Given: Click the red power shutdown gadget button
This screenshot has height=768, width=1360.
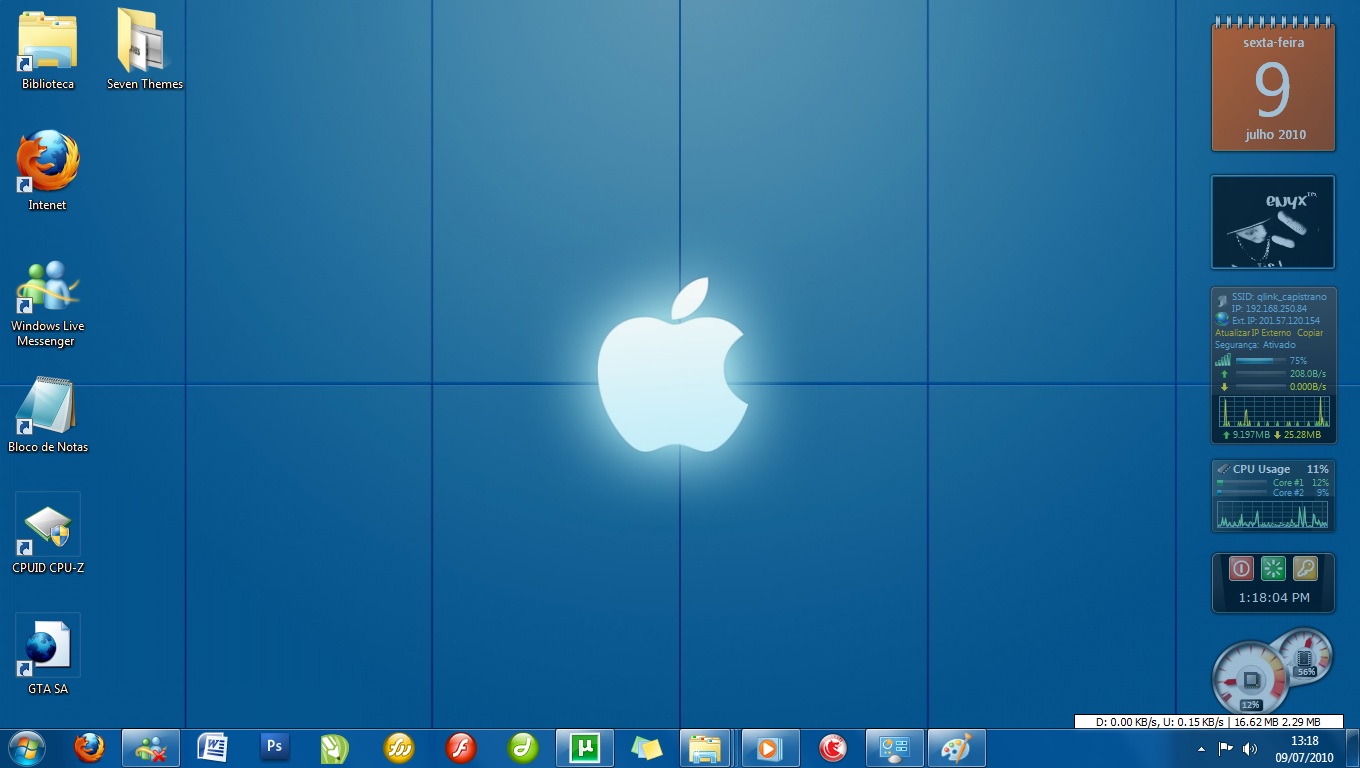Looking at the screenshot, I should (1241, 569).
